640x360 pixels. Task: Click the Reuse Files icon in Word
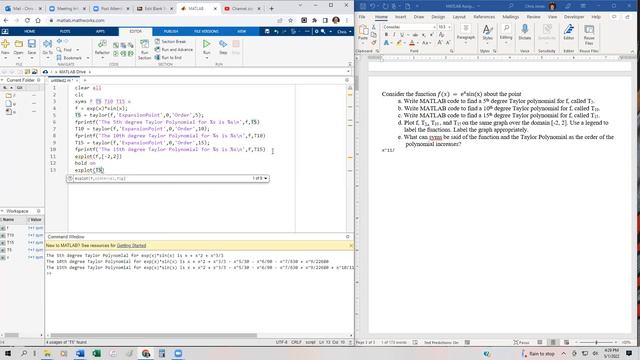pyautogui.click(x=589, y=29)
